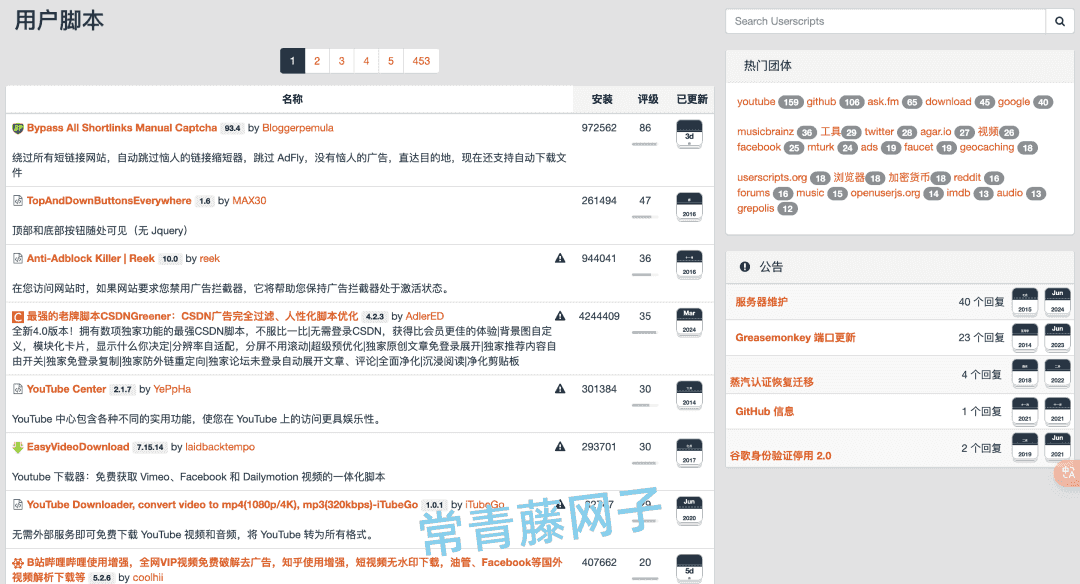Click the YouTube Center script icon
Viewport: 1080px width, 584px height.
[18, 389]
